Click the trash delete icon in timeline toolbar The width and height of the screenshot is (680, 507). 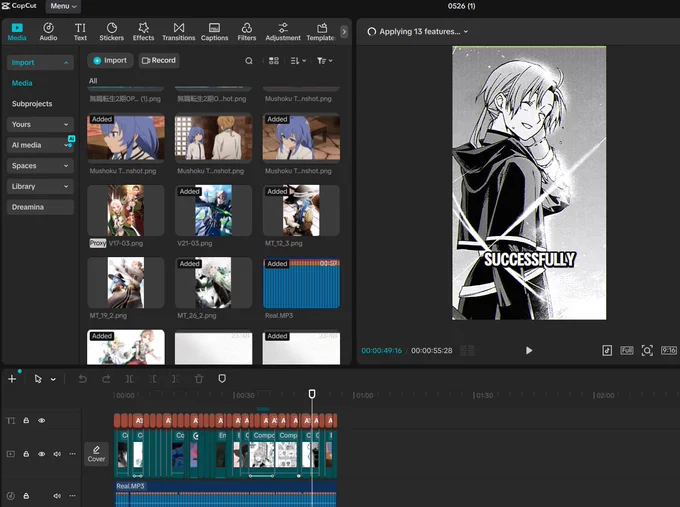click(199, 379)
